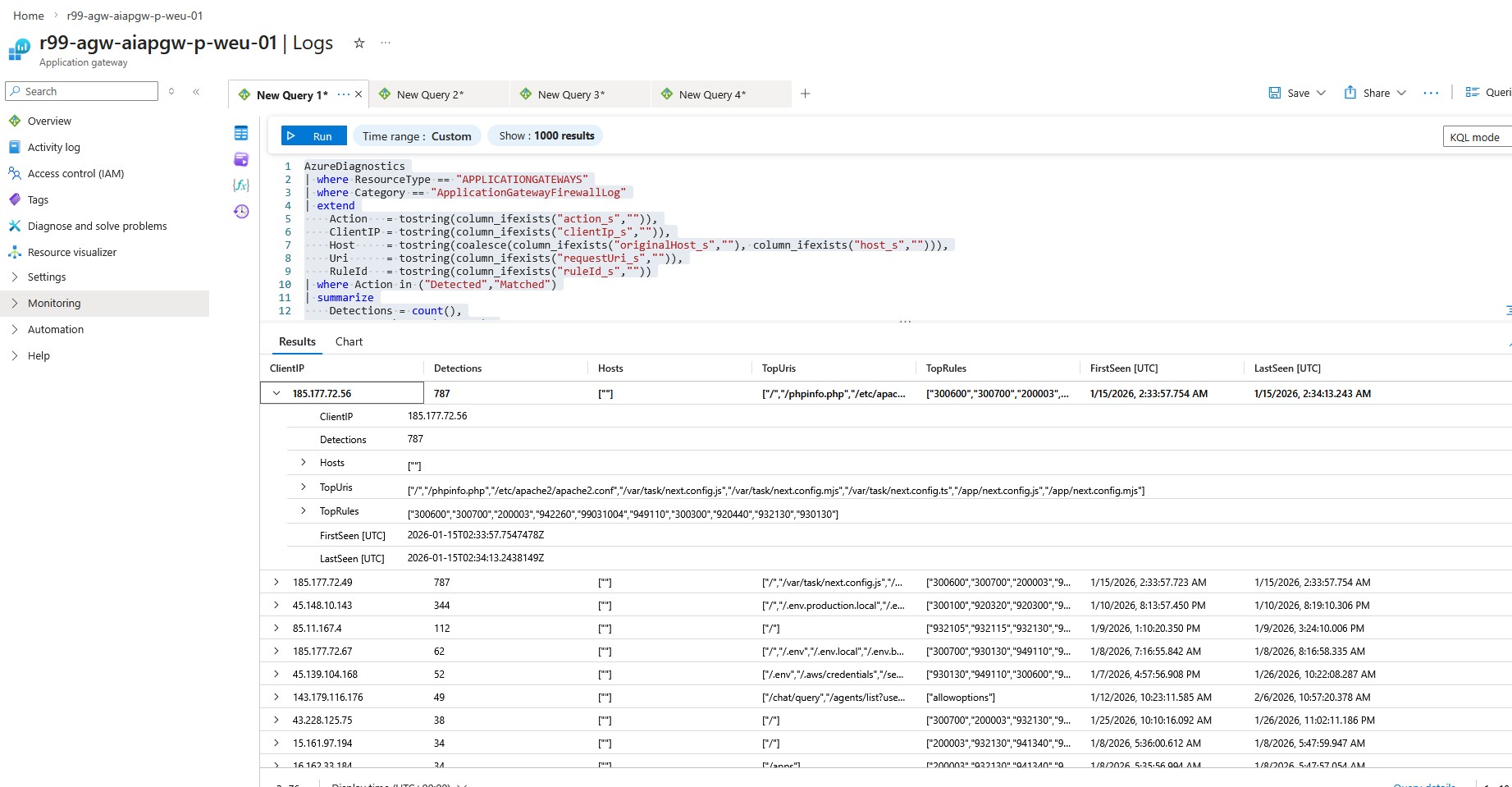The width and height of the screenshot is (1512, 787).
Task: Close the New Query 1 tab
Action: 359,94
